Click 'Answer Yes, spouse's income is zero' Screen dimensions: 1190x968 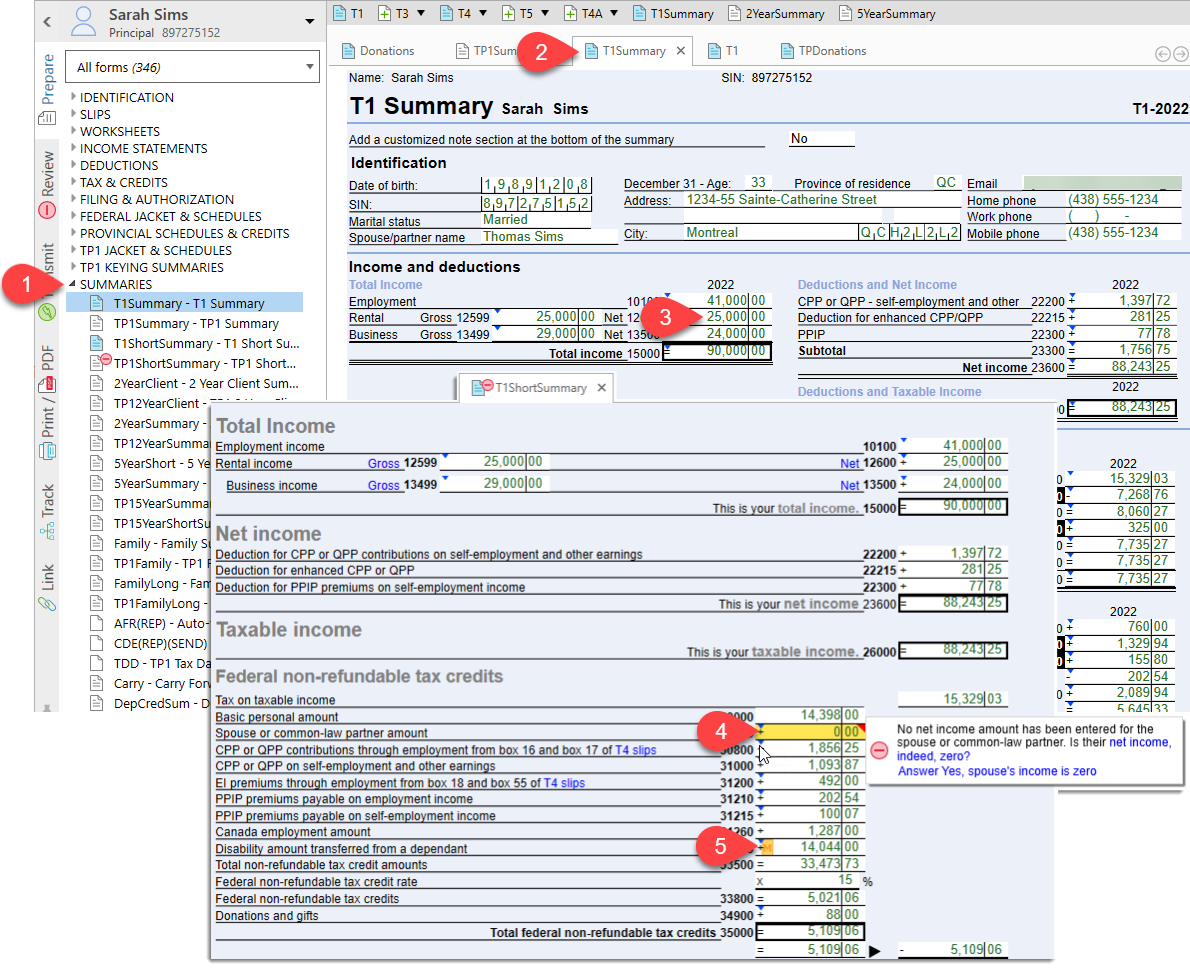996,771
